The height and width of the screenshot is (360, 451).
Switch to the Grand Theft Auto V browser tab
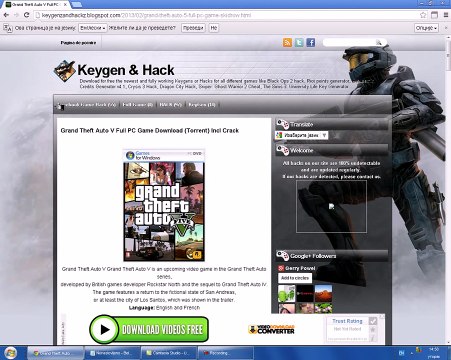[x=35, y=5]
